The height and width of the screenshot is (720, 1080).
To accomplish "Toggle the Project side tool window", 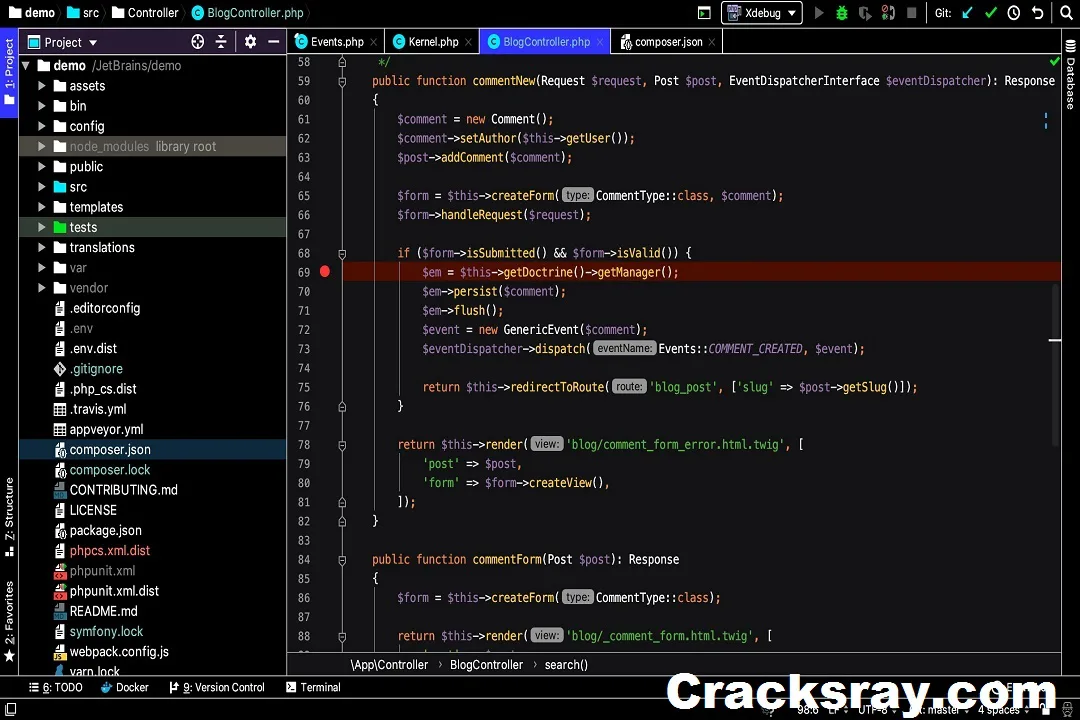I will click(9, 72).
